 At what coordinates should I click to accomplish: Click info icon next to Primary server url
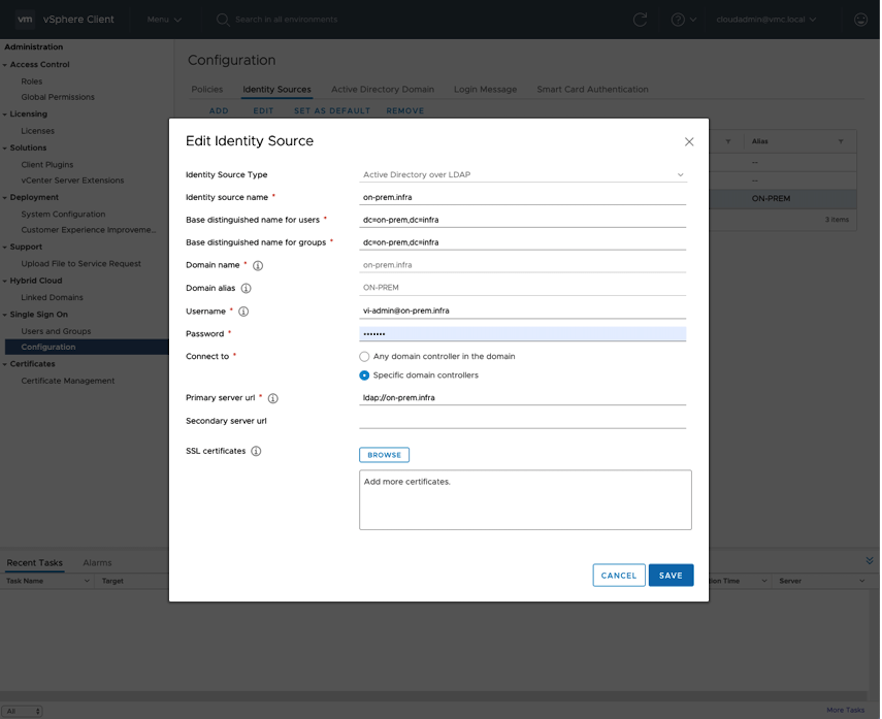point(273,398)
